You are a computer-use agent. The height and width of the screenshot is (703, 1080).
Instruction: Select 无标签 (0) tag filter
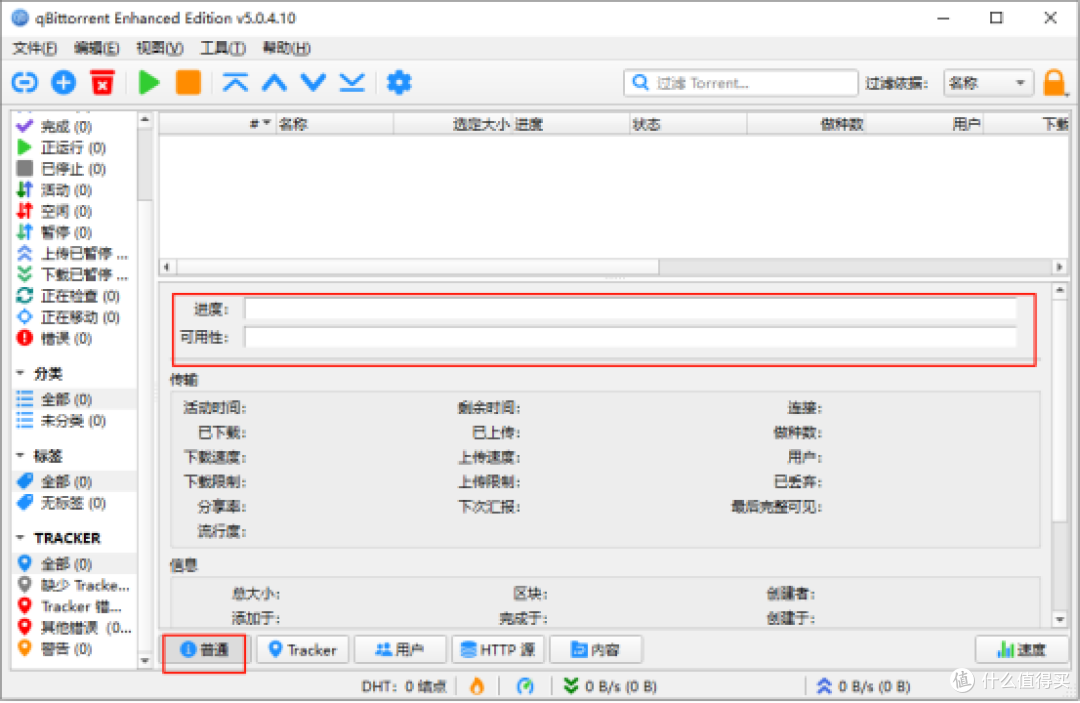pos(73,503)
